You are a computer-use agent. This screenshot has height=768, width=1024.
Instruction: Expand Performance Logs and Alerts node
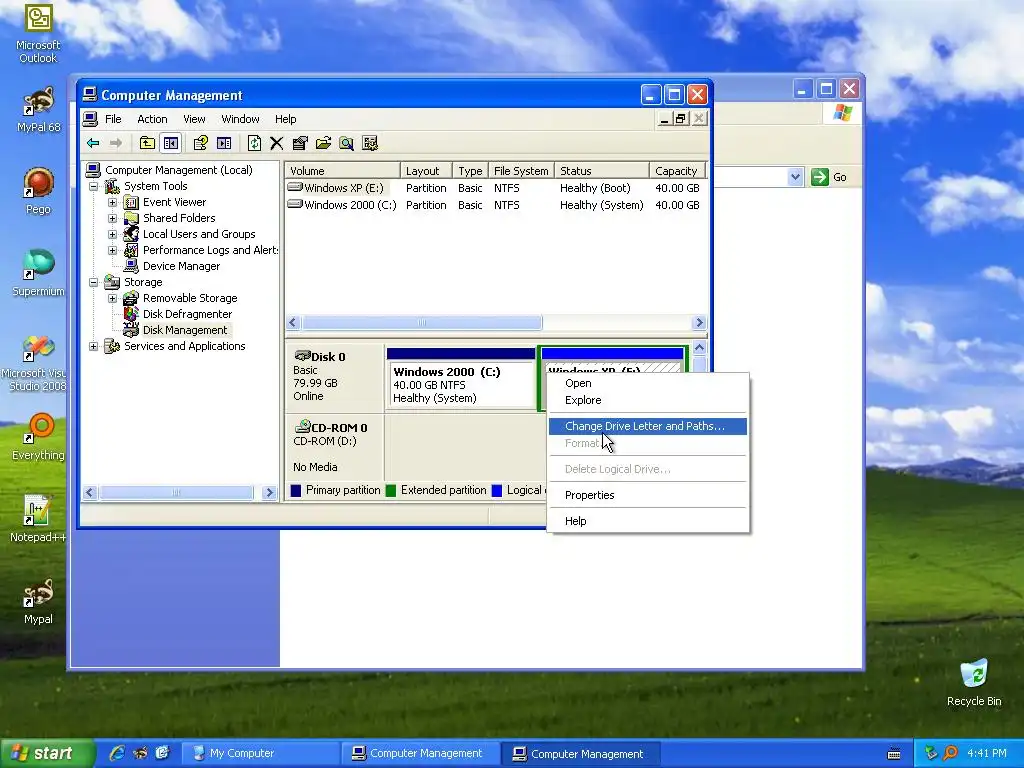(x=112, y=250)
